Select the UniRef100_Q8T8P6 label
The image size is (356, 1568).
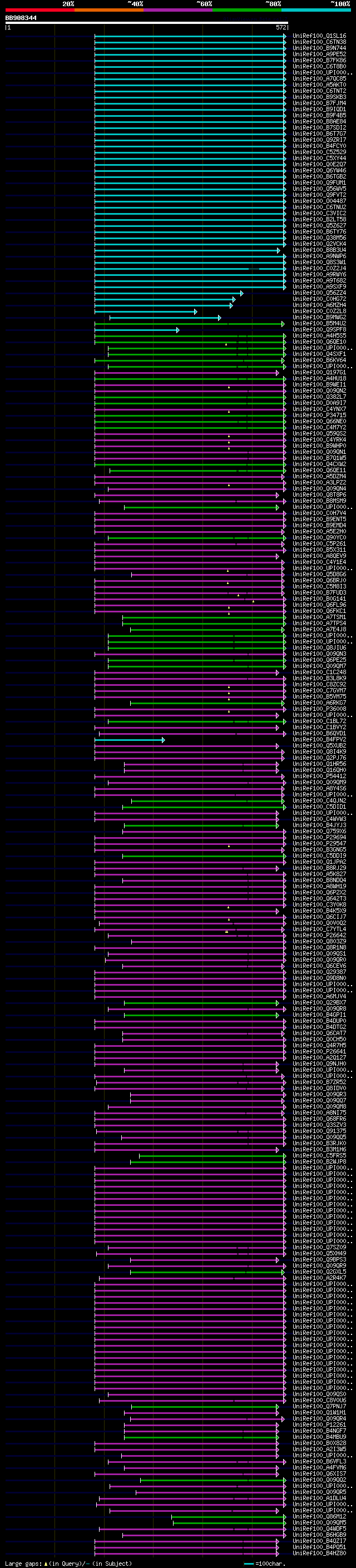(x=319, y=495)
